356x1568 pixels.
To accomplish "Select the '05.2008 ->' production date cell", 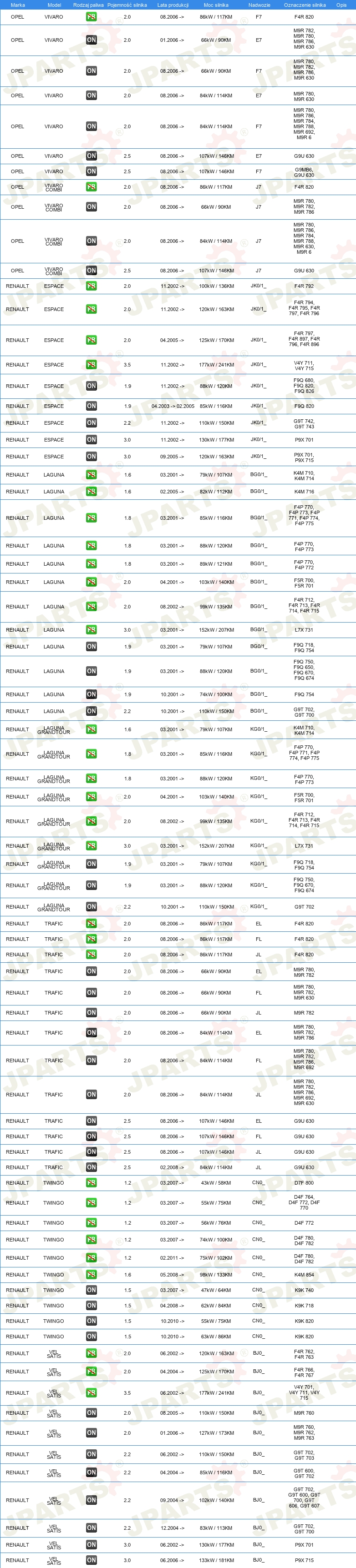I will pos(173,1275).
